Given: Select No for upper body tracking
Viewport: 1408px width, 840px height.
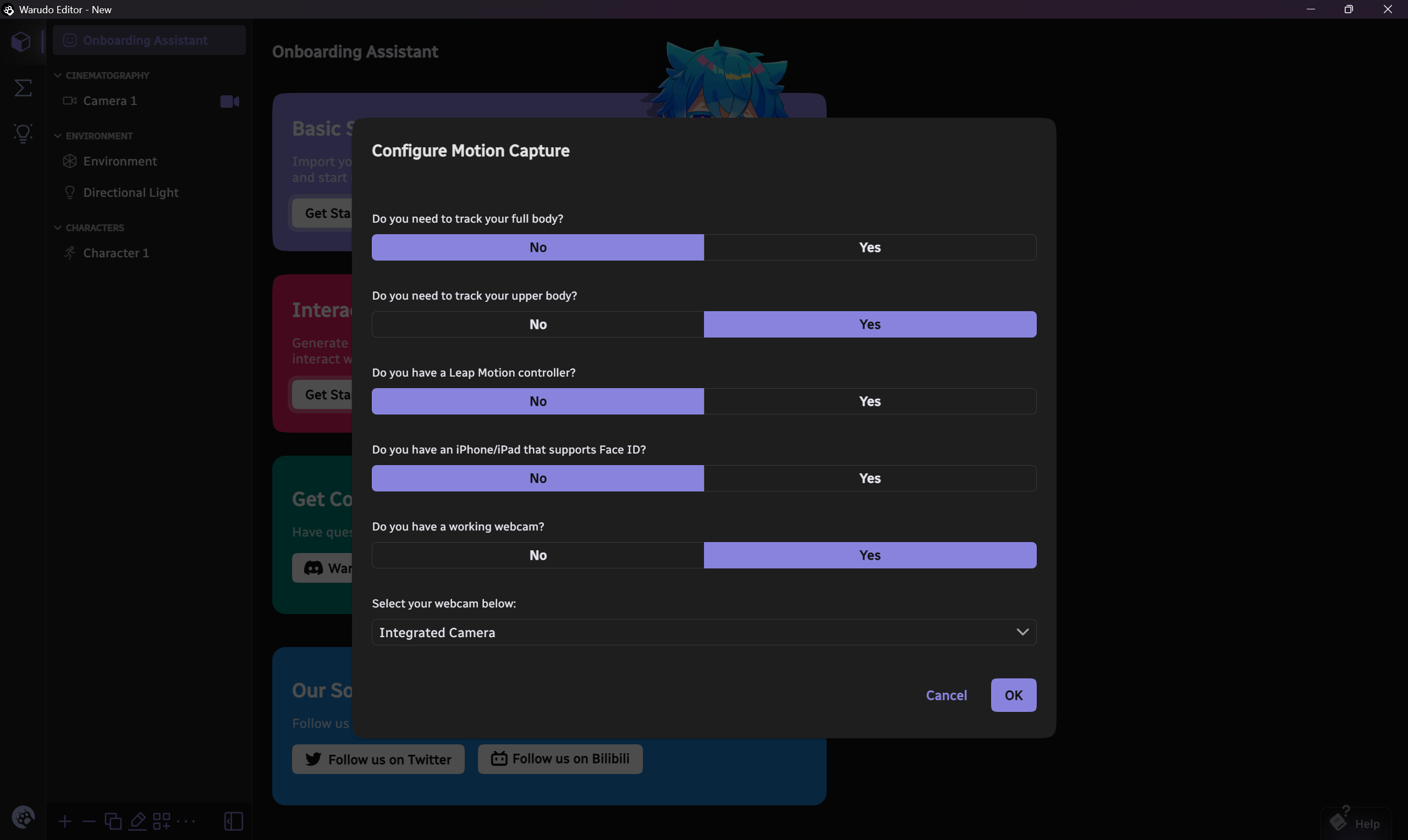Looking at the screenshot, I should click(x=538, y=324).
